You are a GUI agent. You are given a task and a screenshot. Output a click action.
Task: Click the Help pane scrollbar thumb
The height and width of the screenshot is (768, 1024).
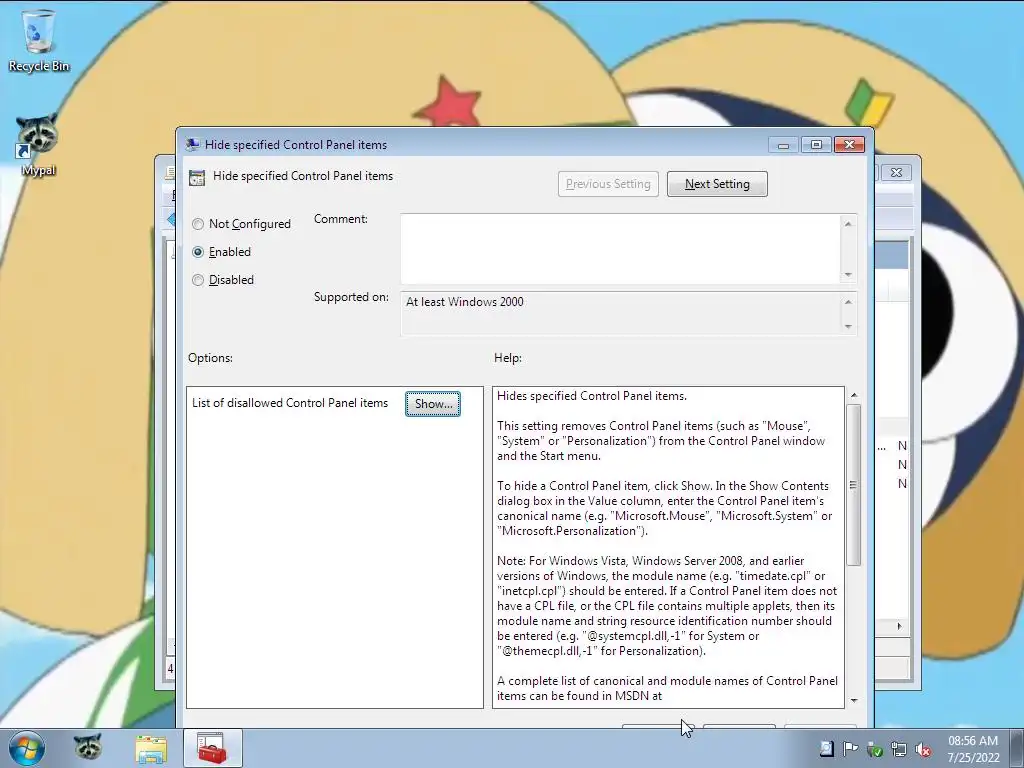coord(854,485)
